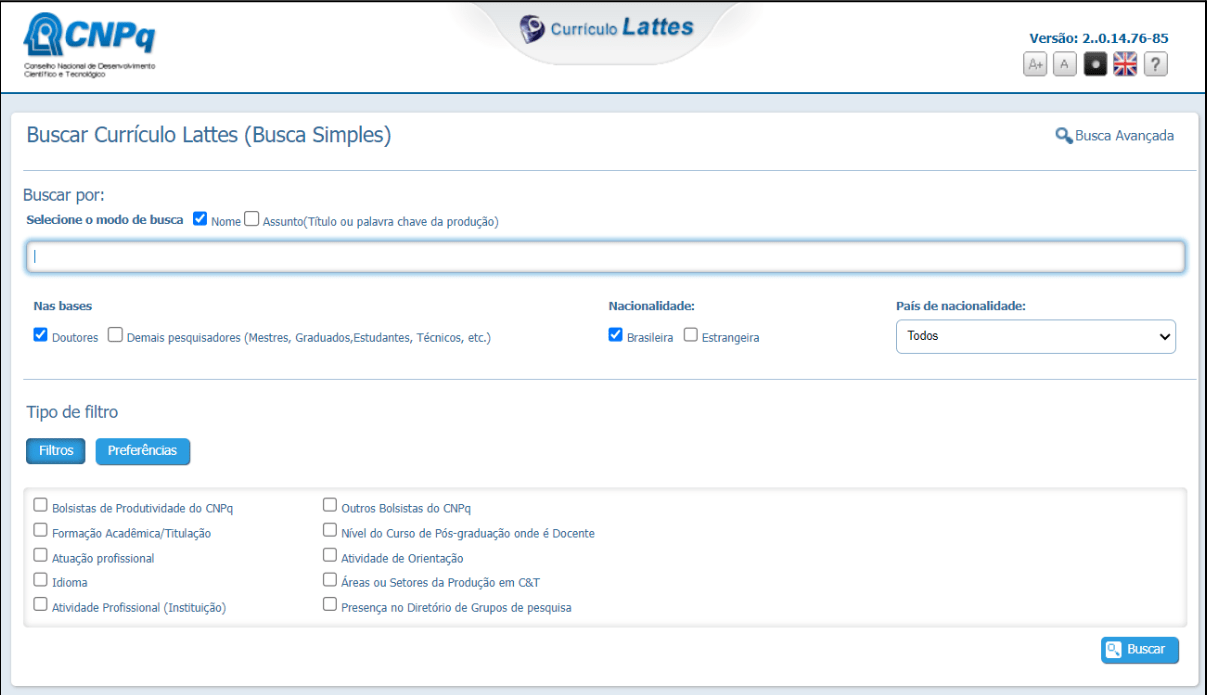Click the Buscar Currículo Lattes heading
The width and height of the screenshot is (1207, 695).
(209, 136)
